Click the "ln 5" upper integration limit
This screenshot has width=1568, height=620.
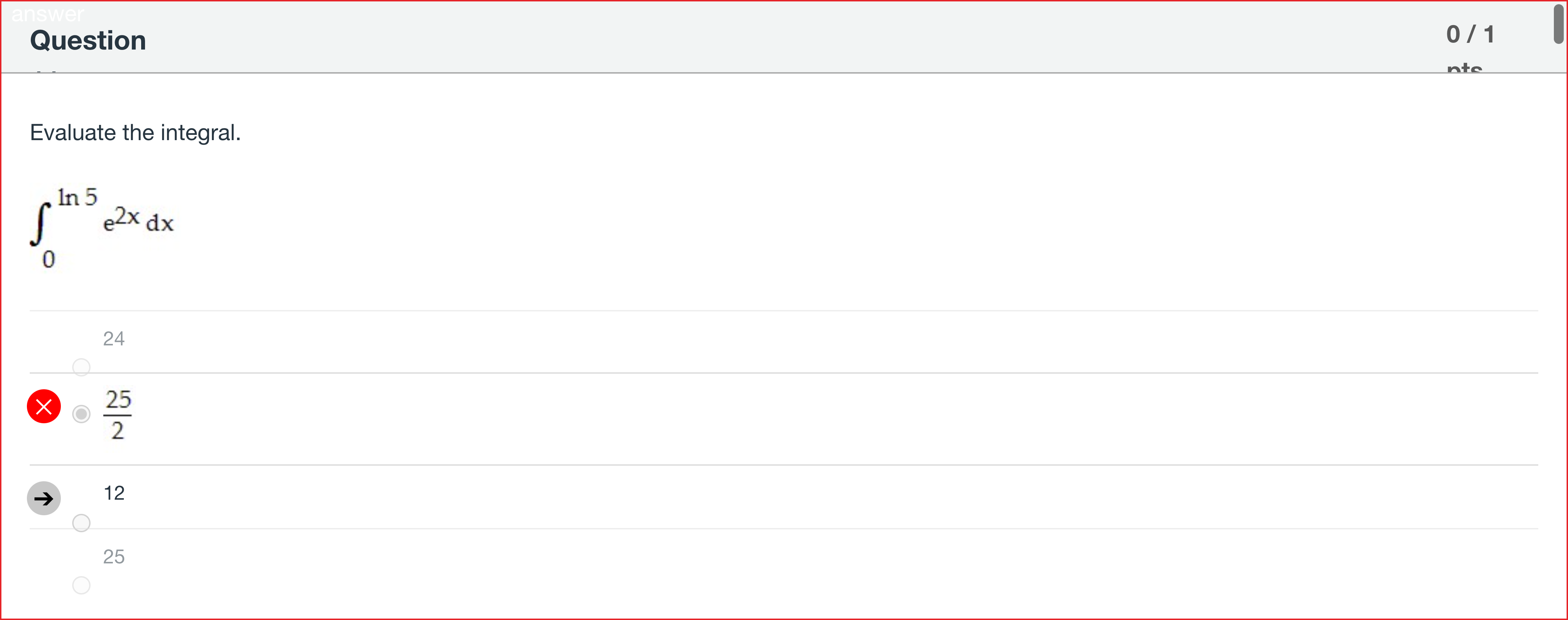pos(77,197)
